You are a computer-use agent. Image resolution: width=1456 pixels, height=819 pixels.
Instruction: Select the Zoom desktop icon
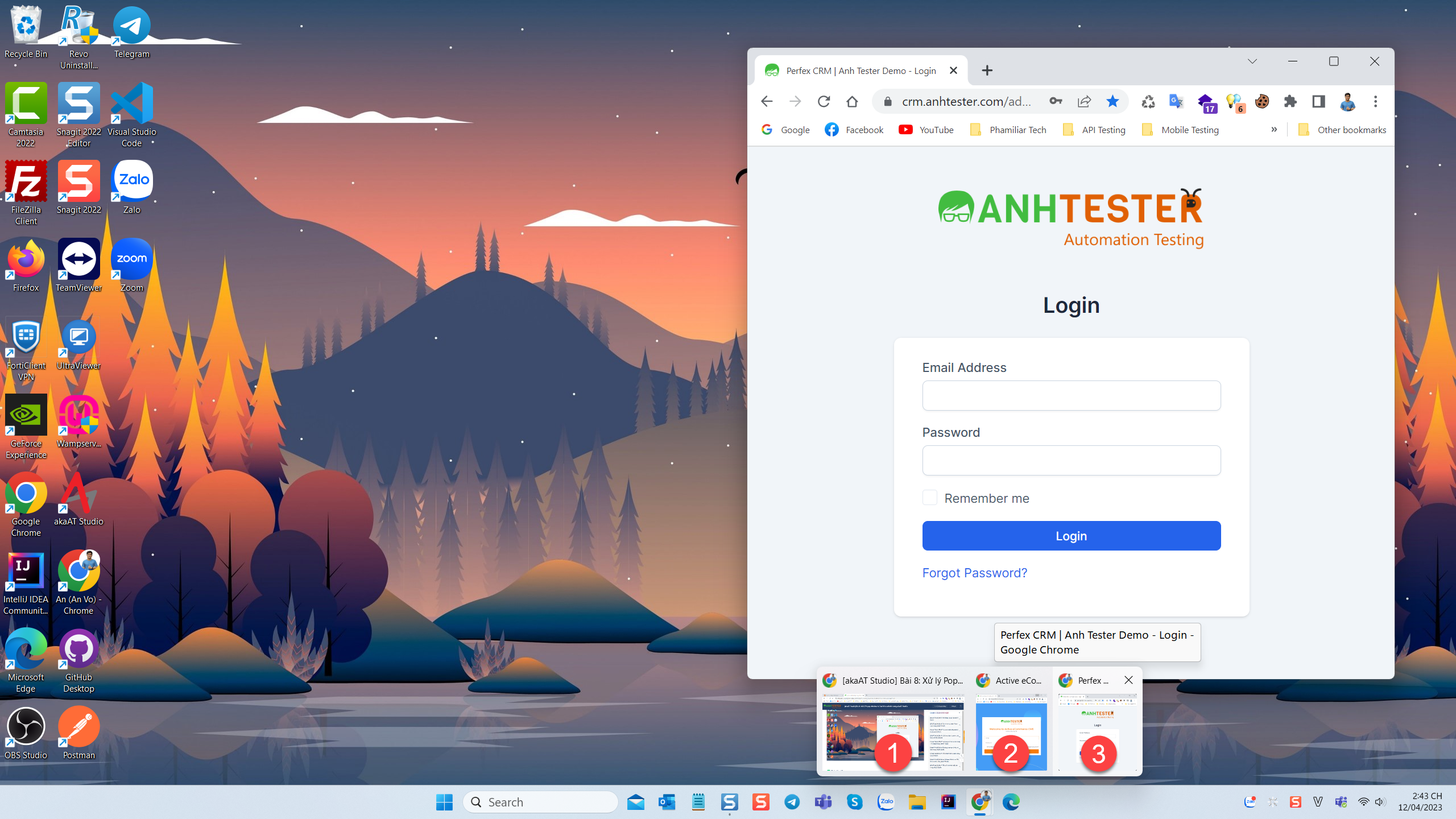(131, 266)
